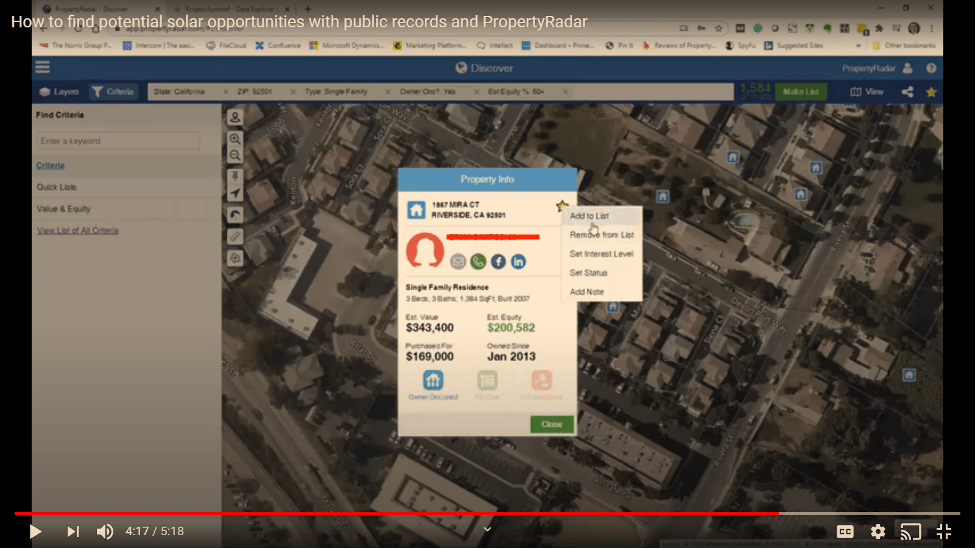977x550 pixels.
Task: Click the $343,400 Est. Value figure
Action: coord(430,328)
